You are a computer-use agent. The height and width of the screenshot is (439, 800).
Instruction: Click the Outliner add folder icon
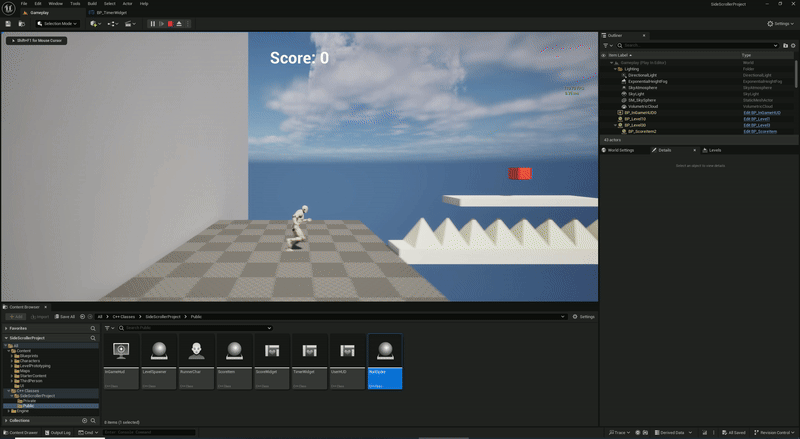tap(785, 45)
